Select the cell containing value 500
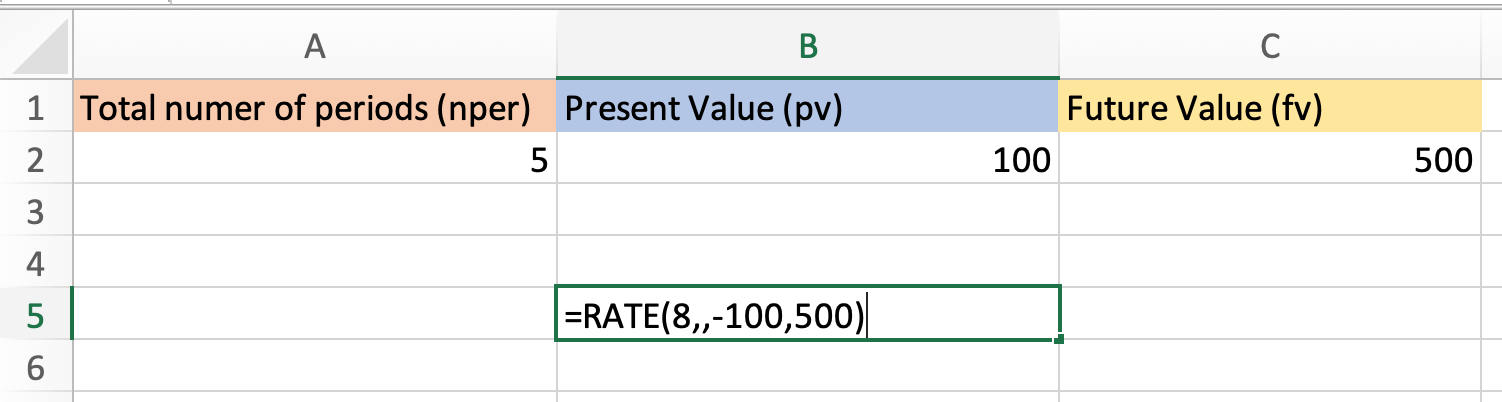Image resolution: width=1502 pixels, height=402 pixels. pos(1270,160)
